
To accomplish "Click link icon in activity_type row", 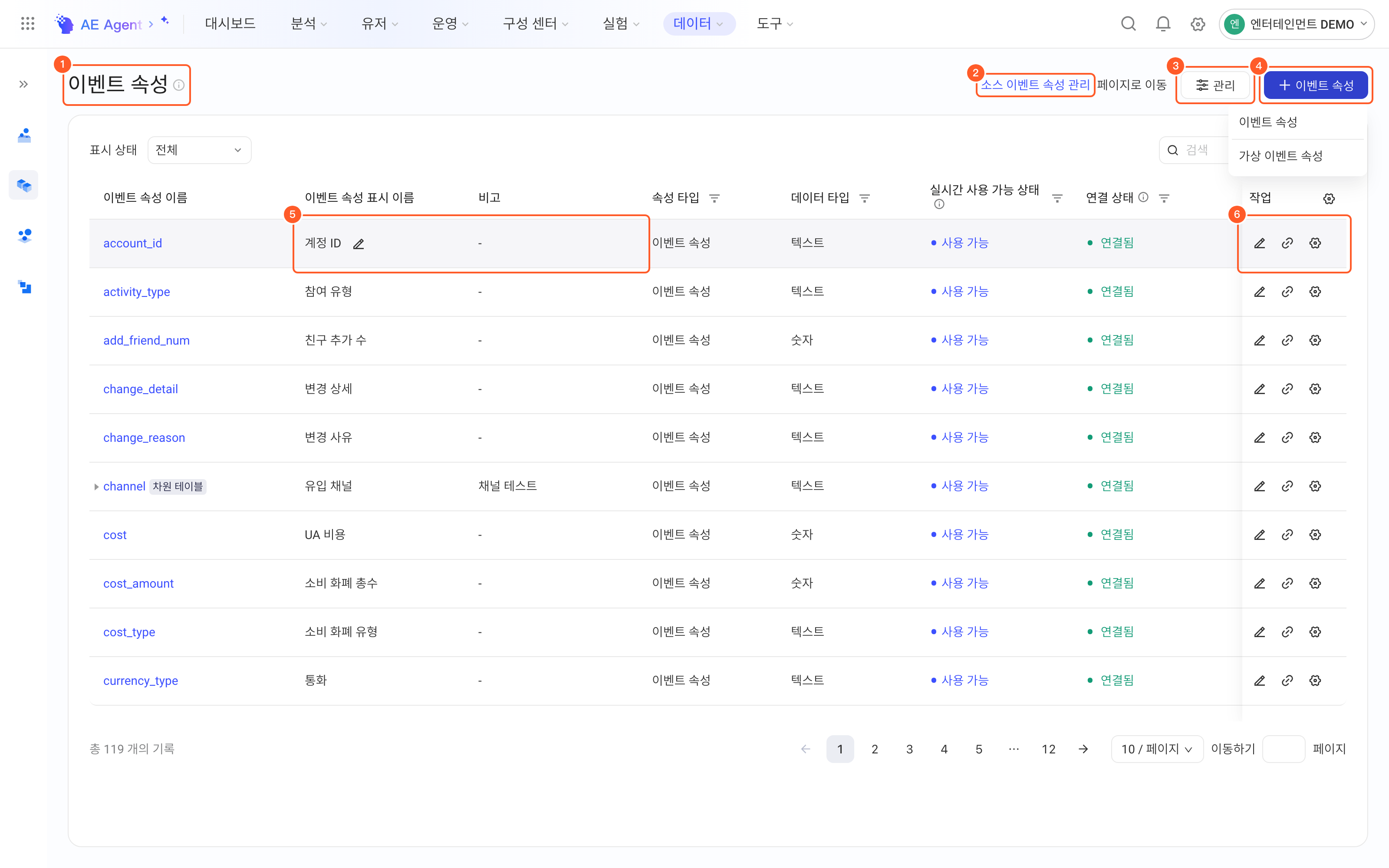I will [x=1287, y=292].
